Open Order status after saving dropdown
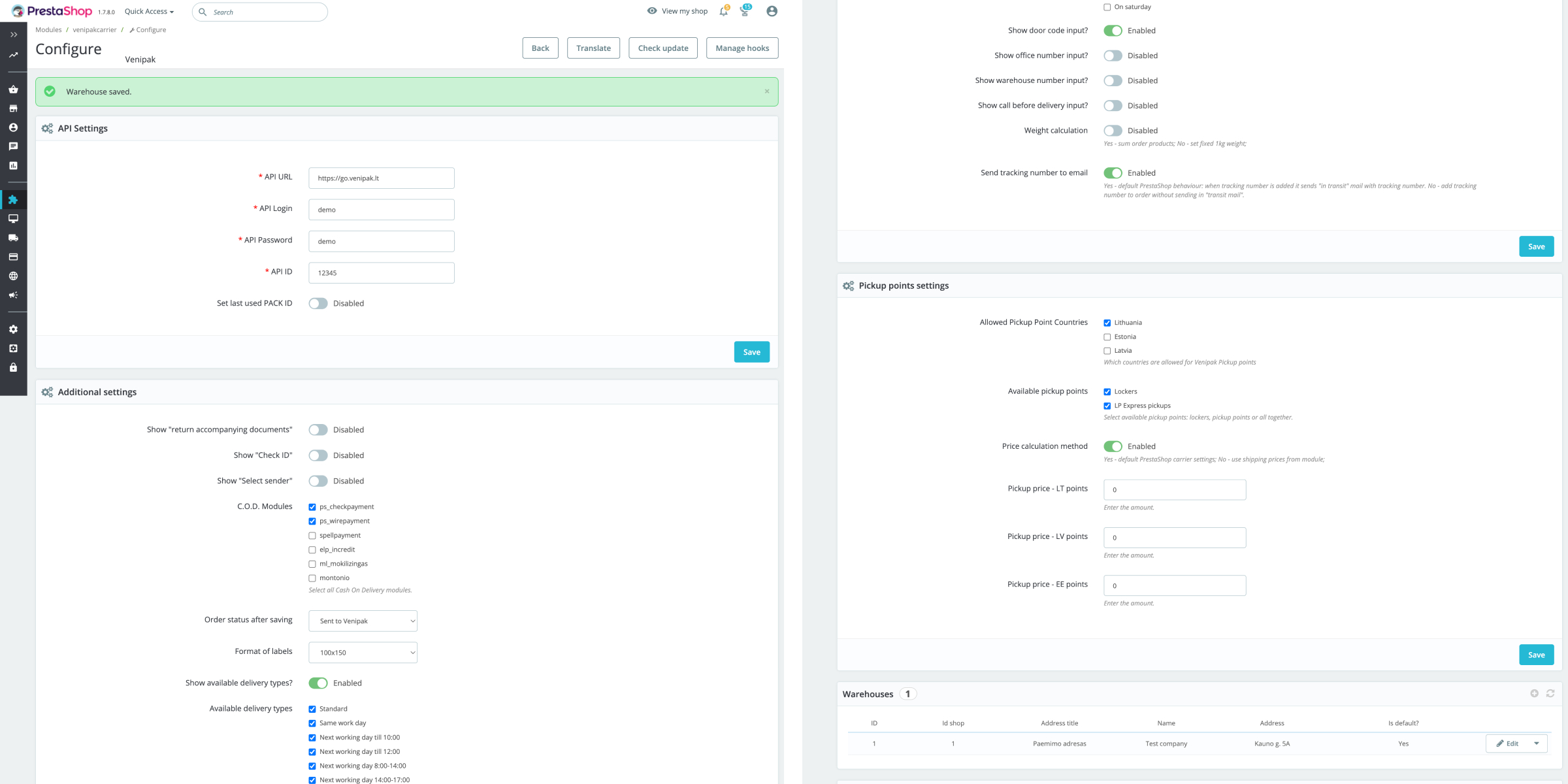 click(363, 621)
